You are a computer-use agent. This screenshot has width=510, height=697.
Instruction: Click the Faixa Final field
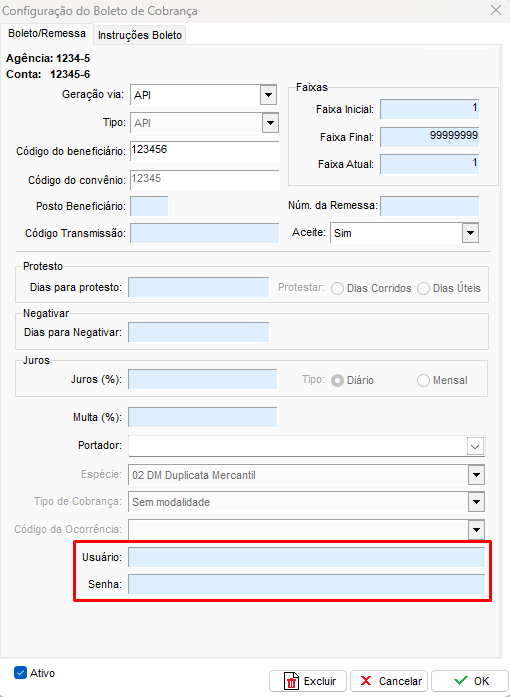(x=430, y=136)
